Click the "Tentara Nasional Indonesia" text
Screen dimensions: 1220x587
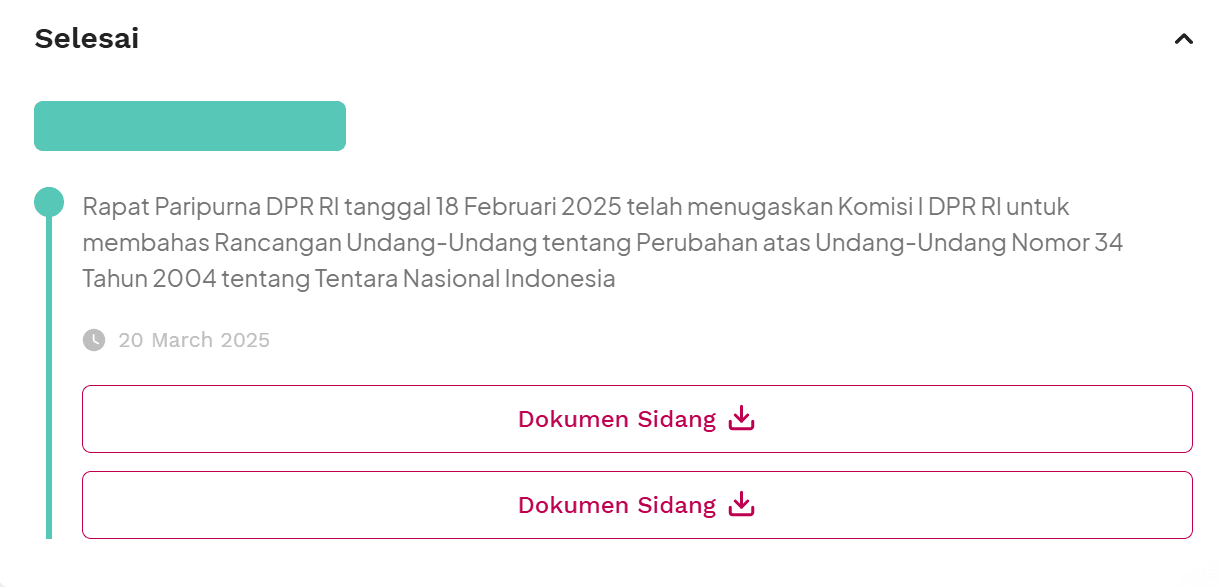pyautogui.click(x=465, y=279)
